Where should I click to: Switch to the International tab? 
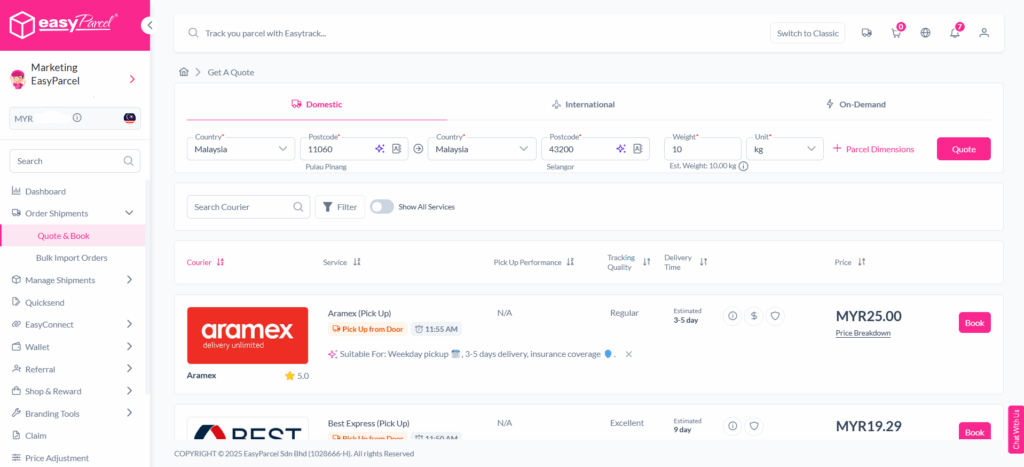tap(583, 104)
